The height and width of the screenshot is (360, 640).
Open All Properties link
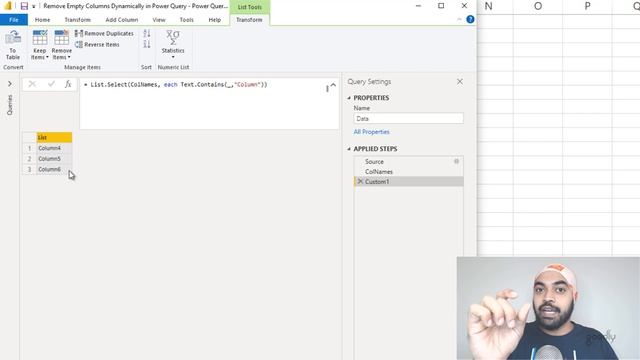(371, 132)
